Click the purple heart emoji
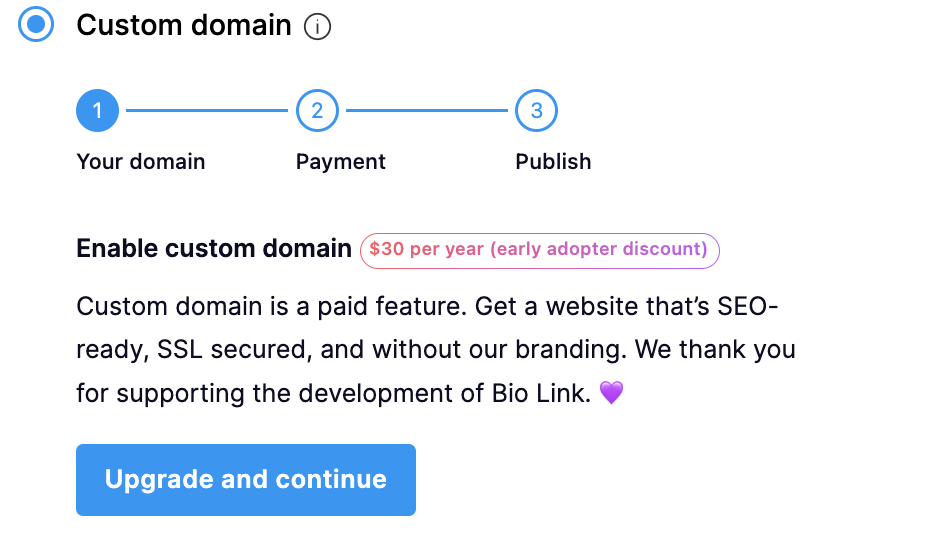932x552 pixels. point(611,394)
